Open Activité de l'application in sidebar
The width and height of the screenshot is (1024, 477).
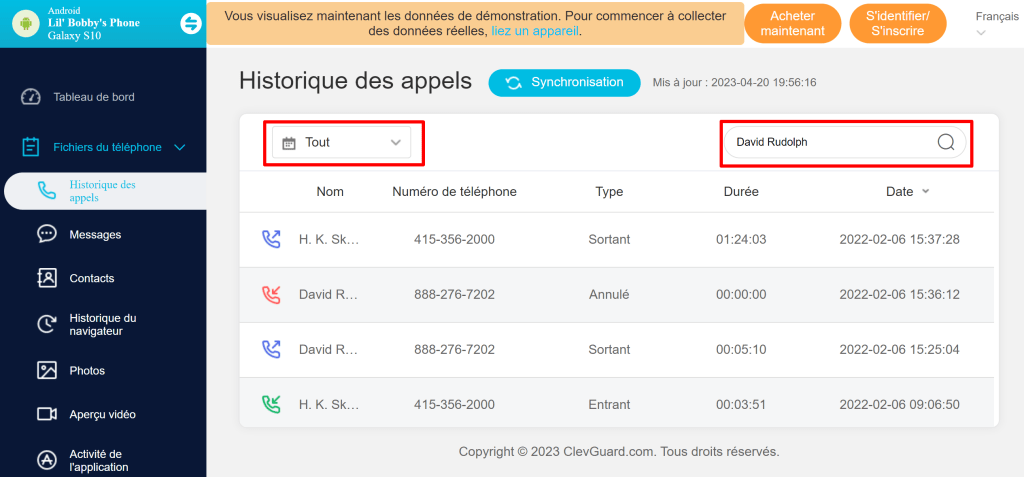click(x=99, y=461)
